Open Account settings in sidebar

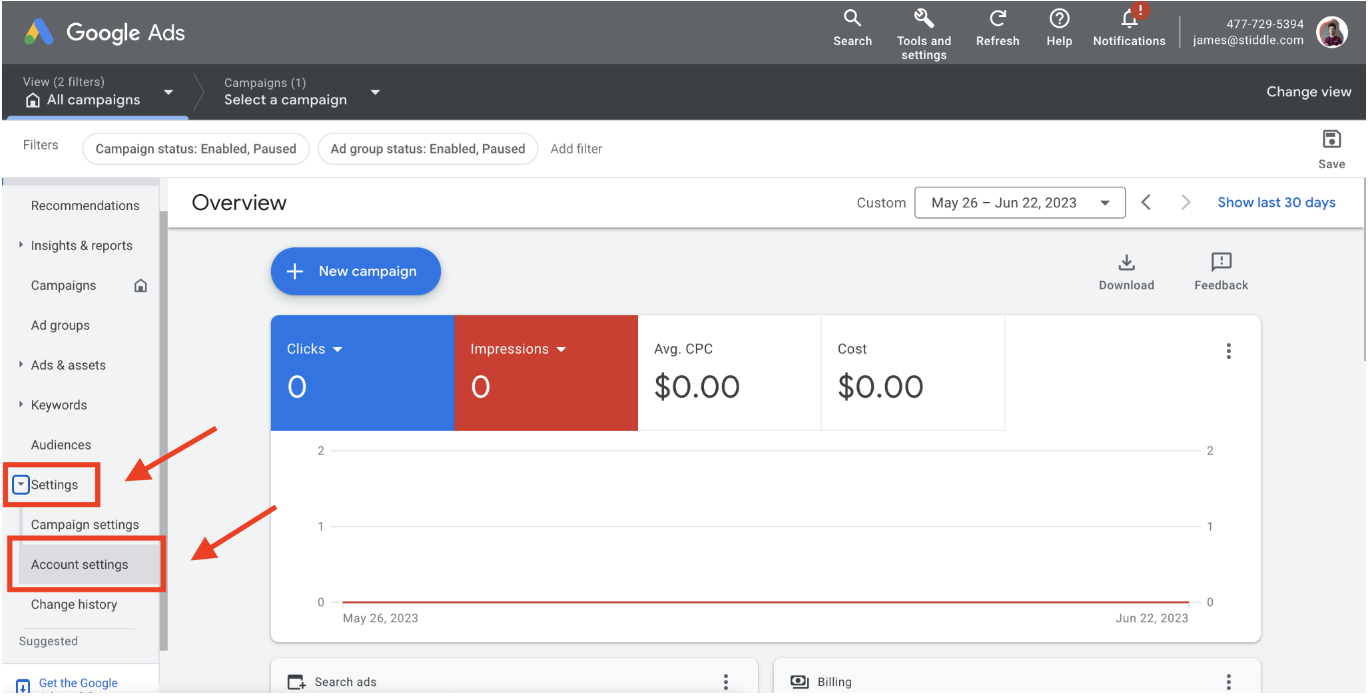(x=80, y=565)
